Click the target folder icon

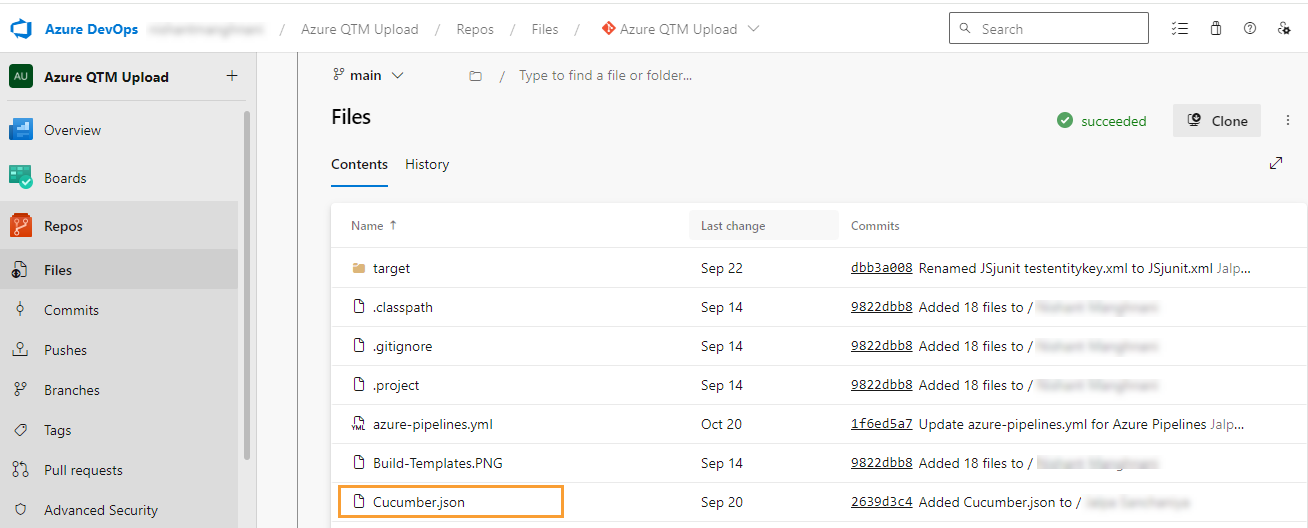tap(359, 268)
